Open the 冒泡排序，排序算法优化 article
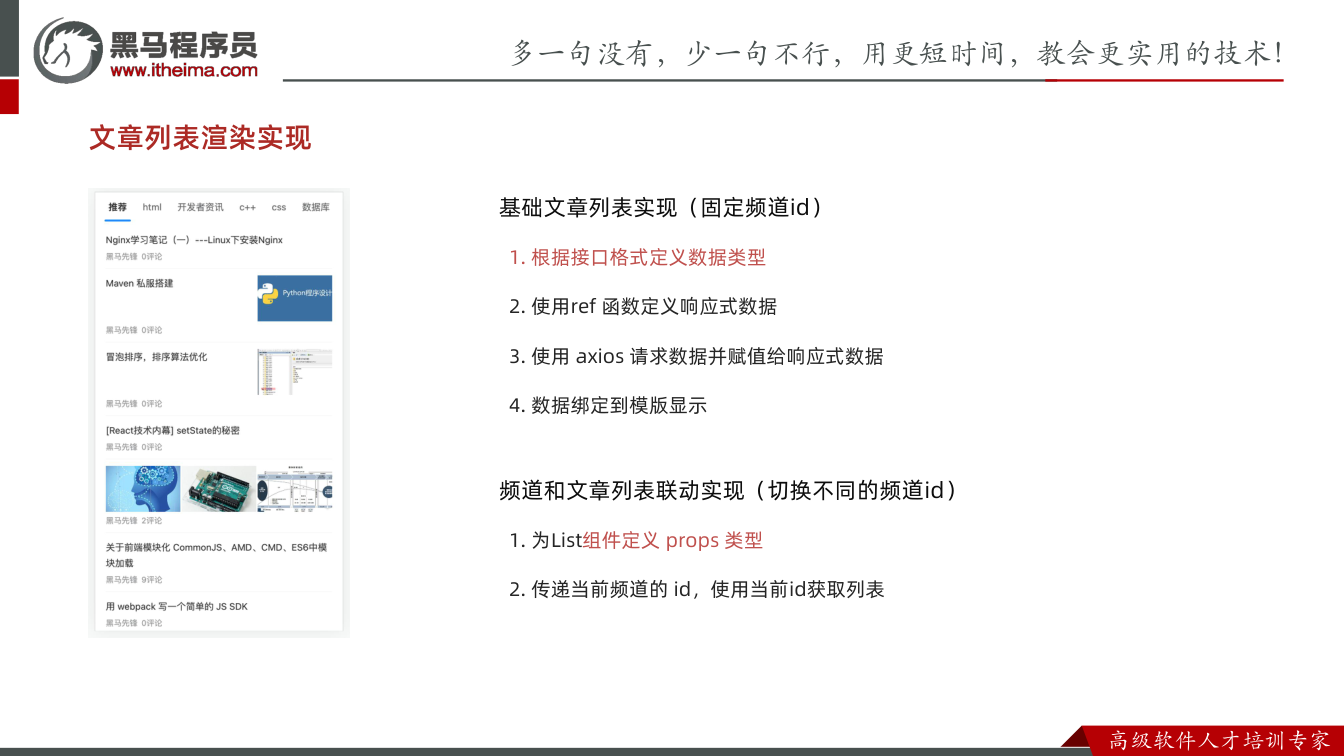Screen dimensions: 1344x756 click(x=156, y=356)
